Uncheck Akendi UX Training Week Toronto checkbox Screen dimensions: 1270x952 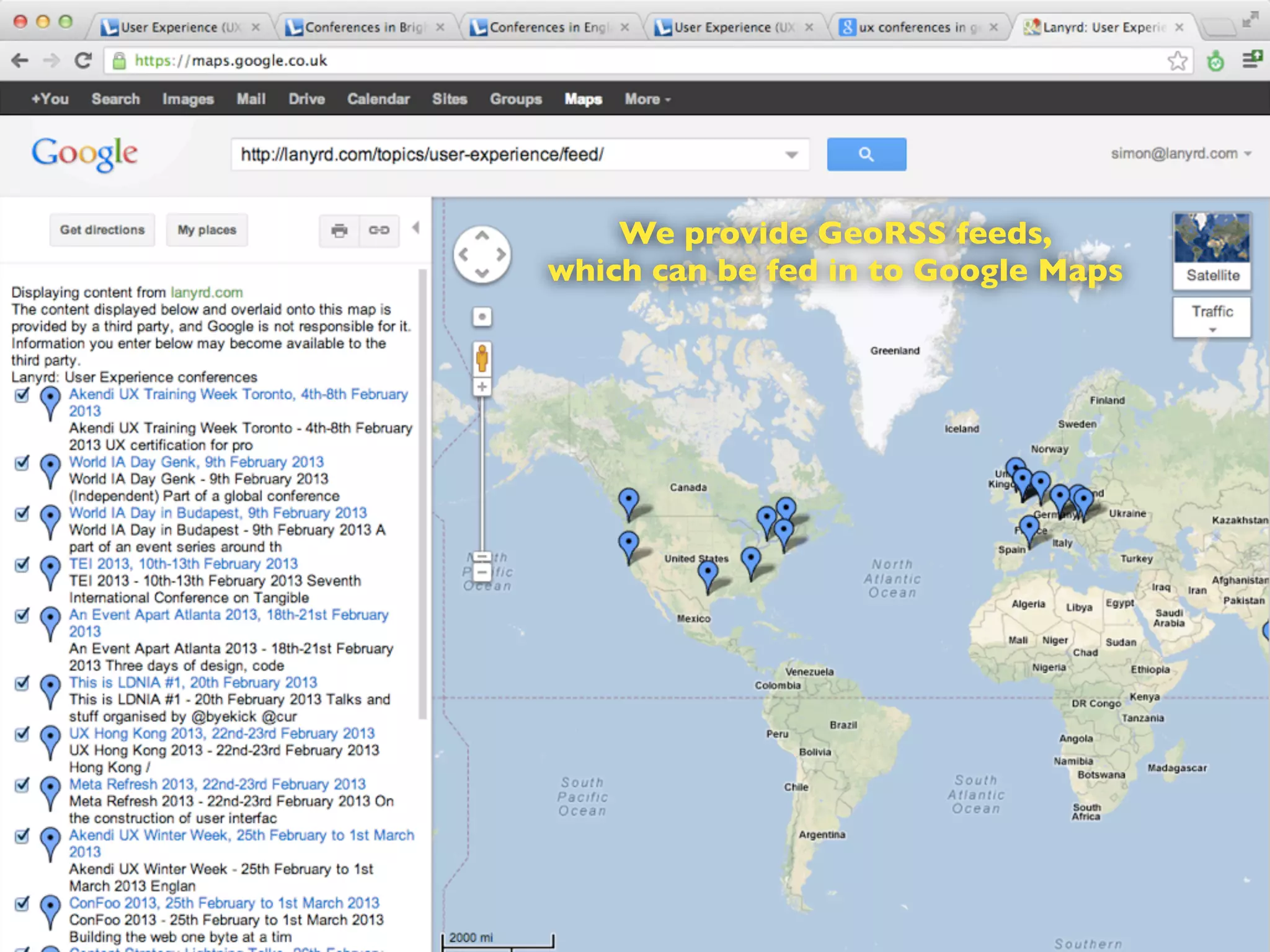22,395
